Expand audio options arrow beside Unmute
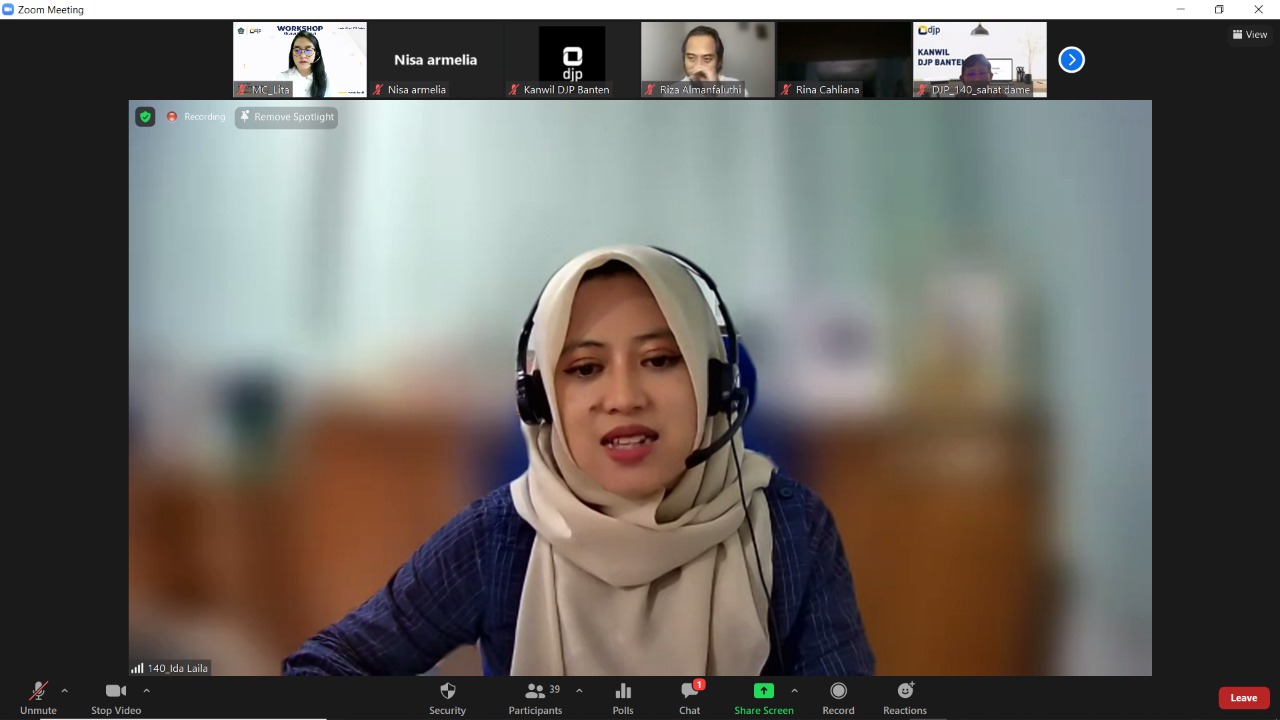Screen dimensions: 1280x720 (x=65, y=690)
